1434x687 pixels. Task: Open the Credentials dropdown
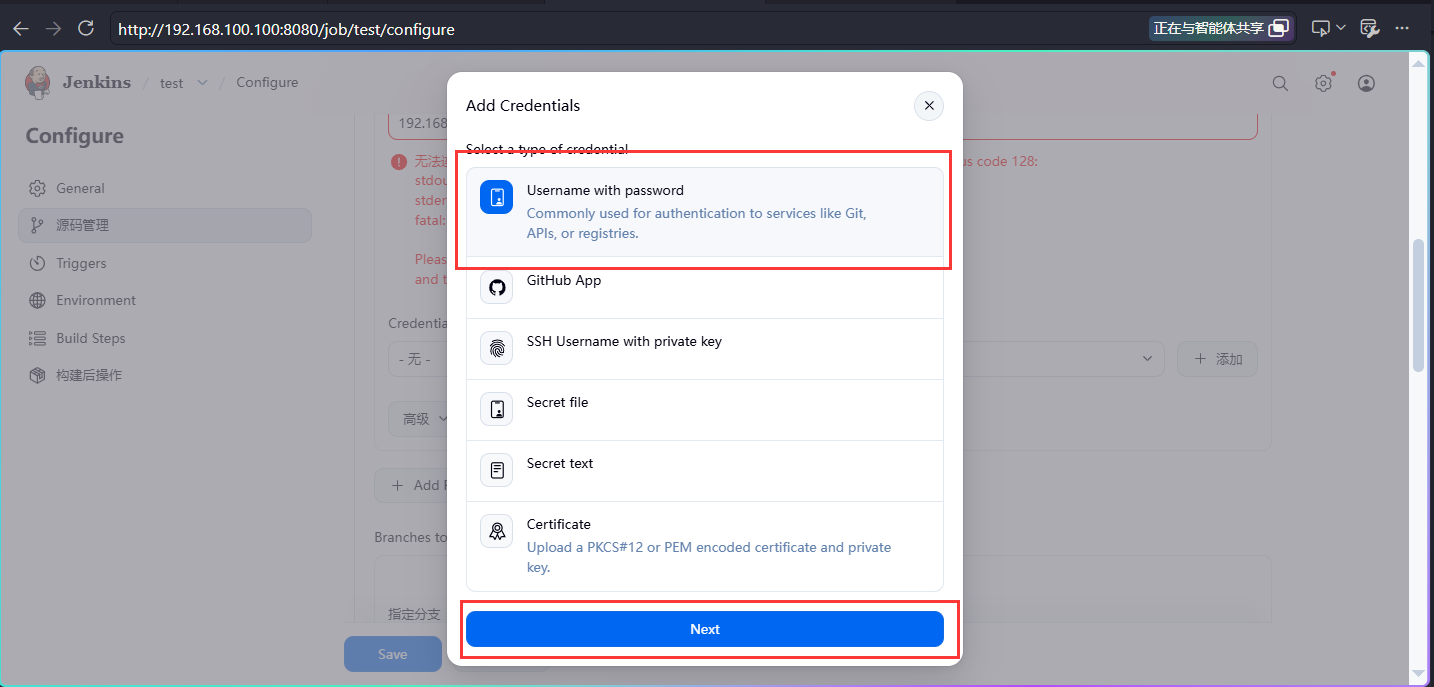[776, 359]
